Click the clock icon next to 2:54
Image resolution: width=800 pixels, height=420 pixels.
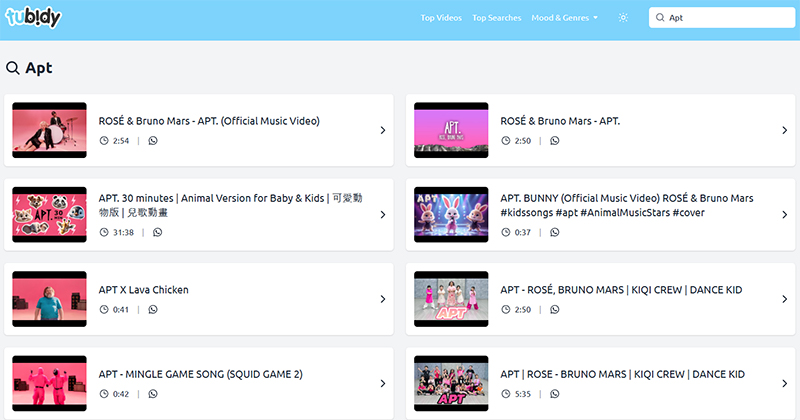(x=104, y=141)
